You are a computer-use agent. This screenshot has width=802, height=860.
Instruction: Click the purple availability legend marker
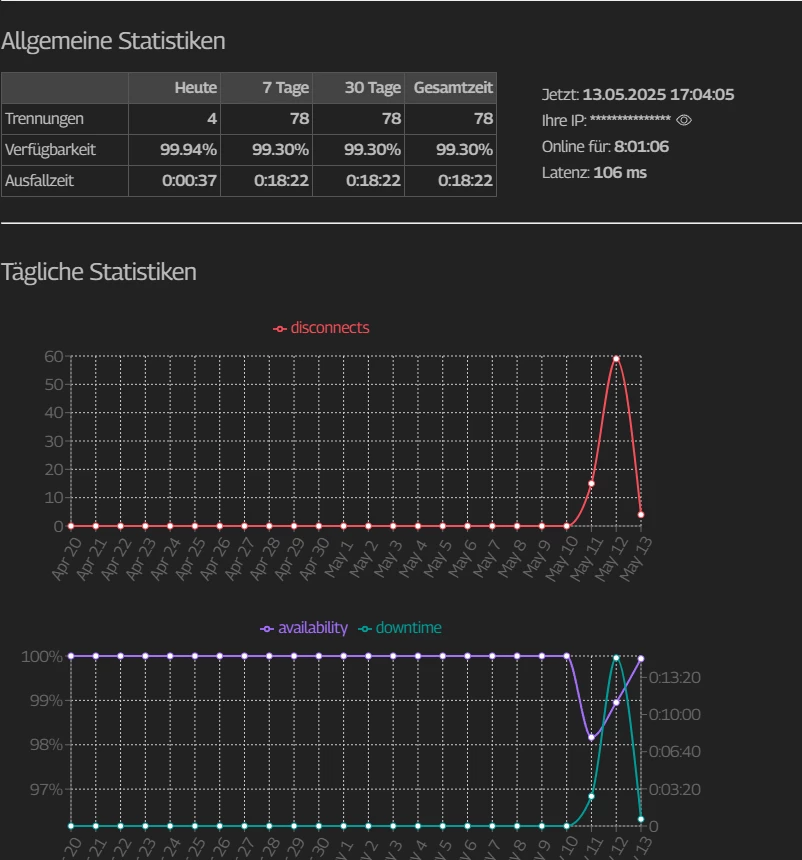(x=267, y=629)
